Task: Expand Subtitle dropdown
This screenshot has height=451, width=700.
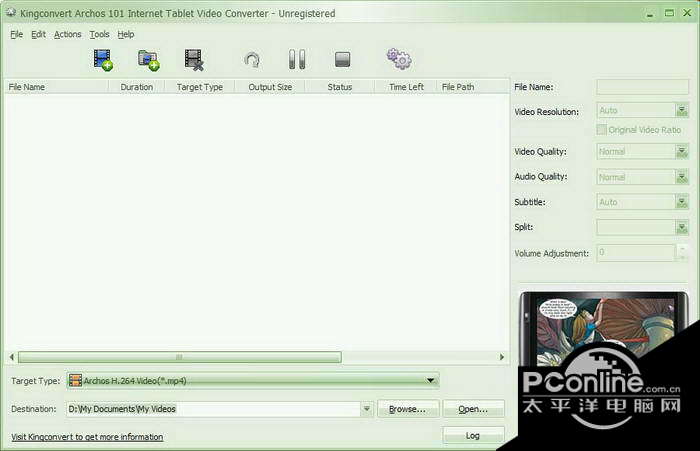Action: tap(681, 202)
